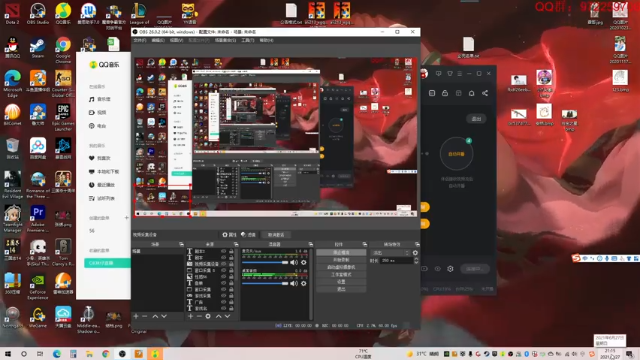Viewport: 640px width, 360px height.
Task: Open desktop audio channel gear settings
Action: [x=304, y=283]
